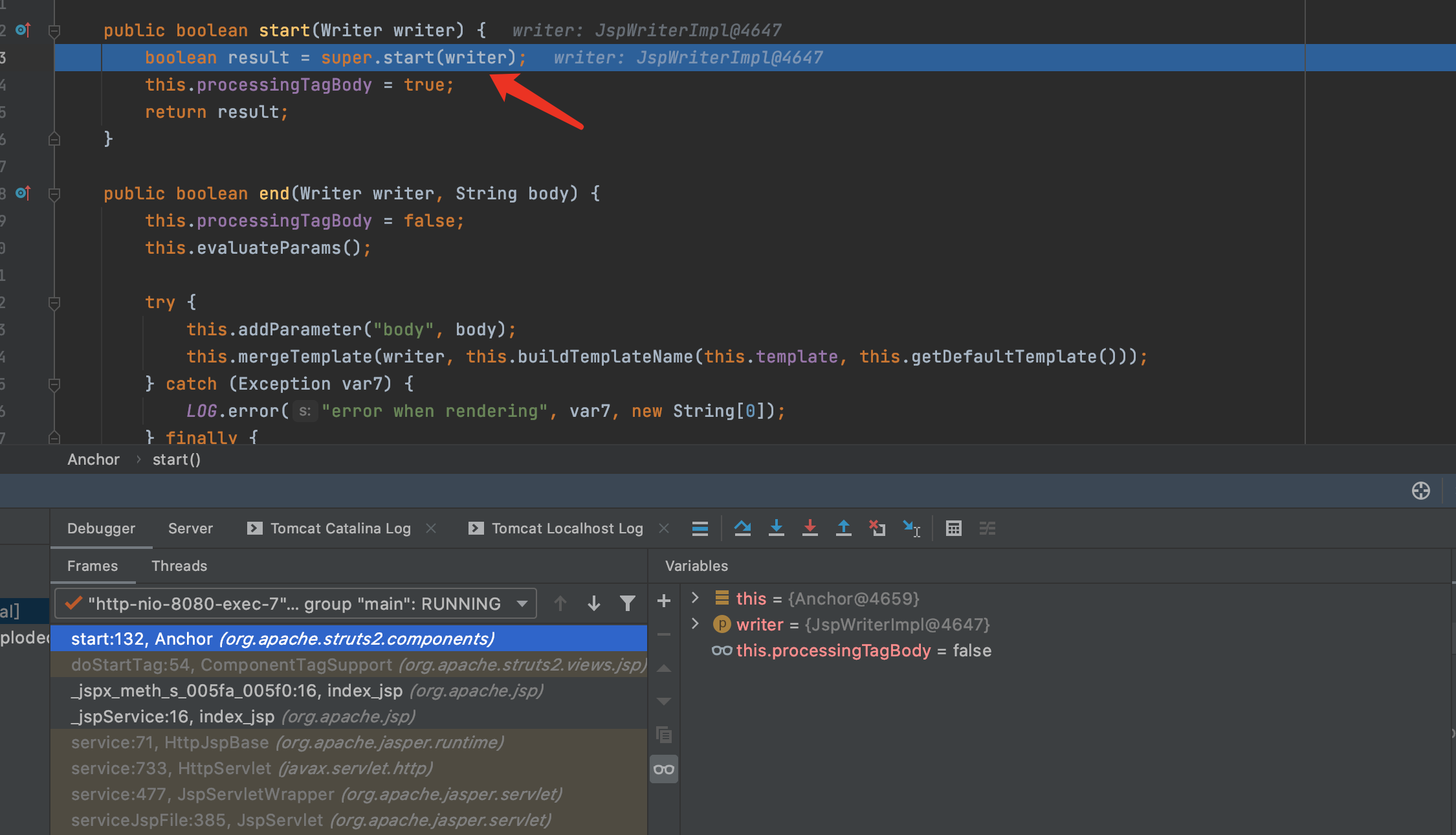Select next frame down arrow
The image size is (1456, 835).
point(594,604)
